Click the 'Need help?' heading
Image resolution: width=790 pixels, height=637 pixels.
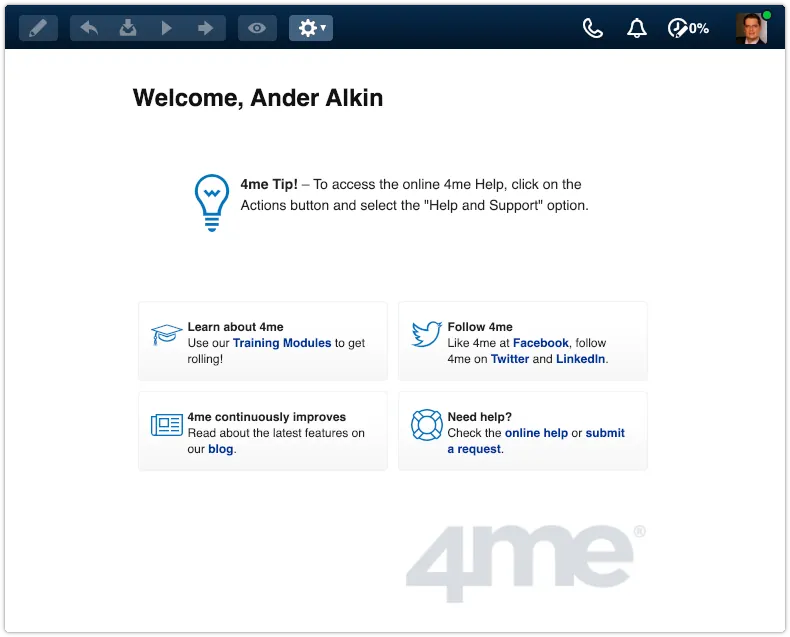pos(479,417)
